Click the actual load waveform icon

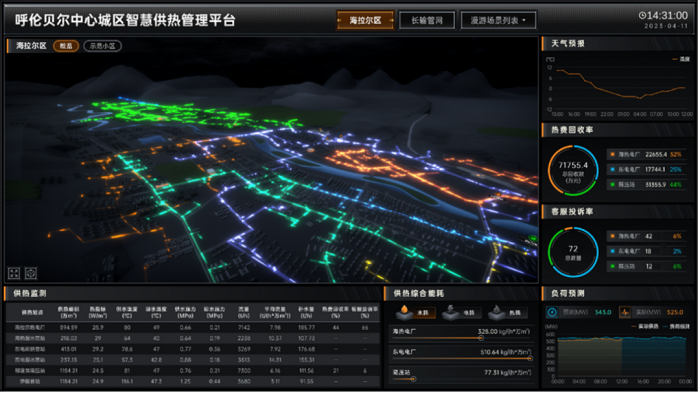click(625, 313)
